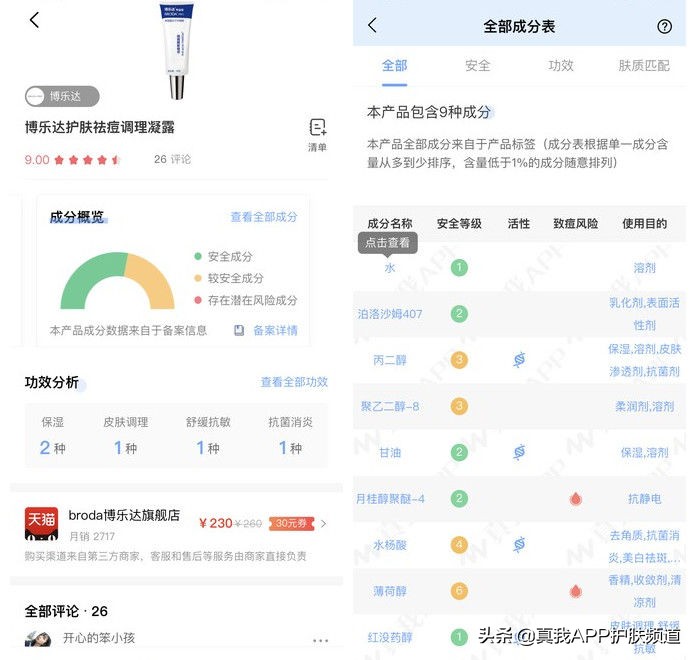Open ingredient 水 details
This screenshot has width=696, height=660.
pyautogui.click(x=390, y=268)
